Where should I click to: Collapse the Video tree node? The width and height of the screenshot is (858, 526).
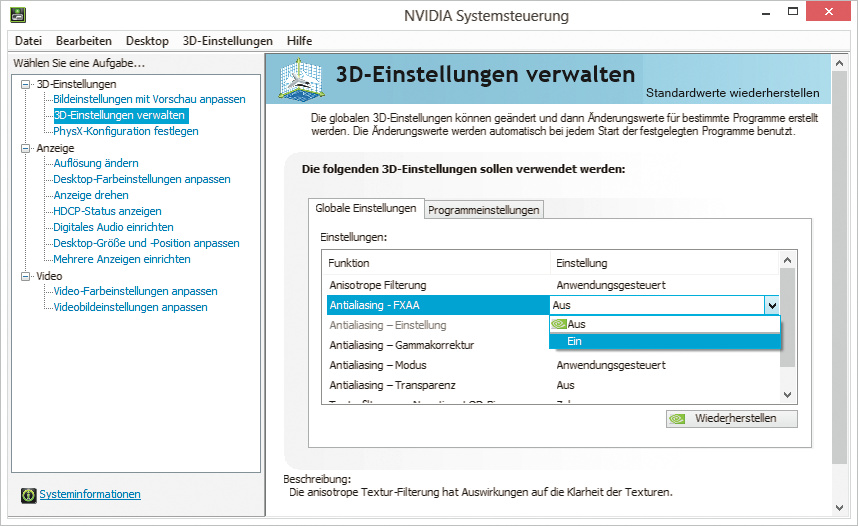pyautogui.click(x=25, y=276)
